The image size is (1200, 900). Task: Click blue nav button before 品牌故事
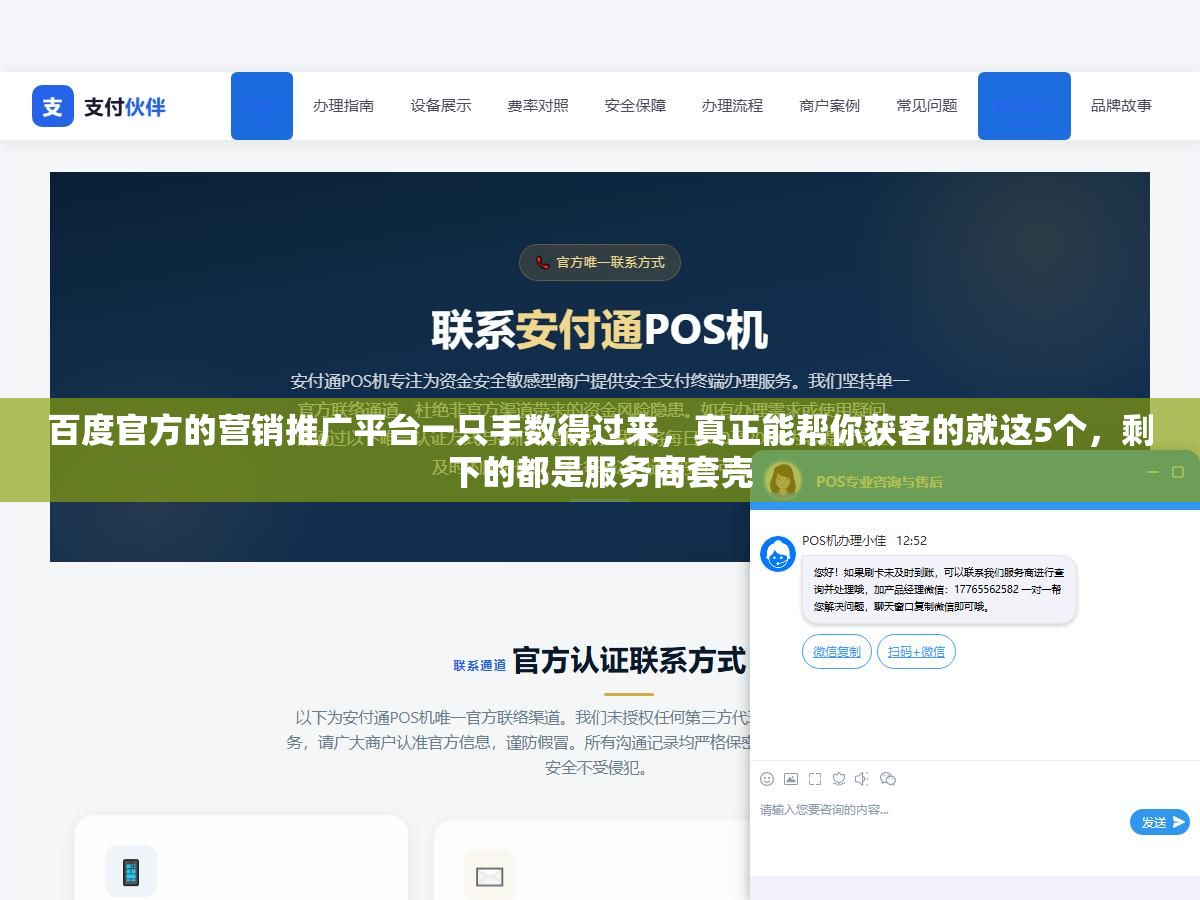point(1024,106)
